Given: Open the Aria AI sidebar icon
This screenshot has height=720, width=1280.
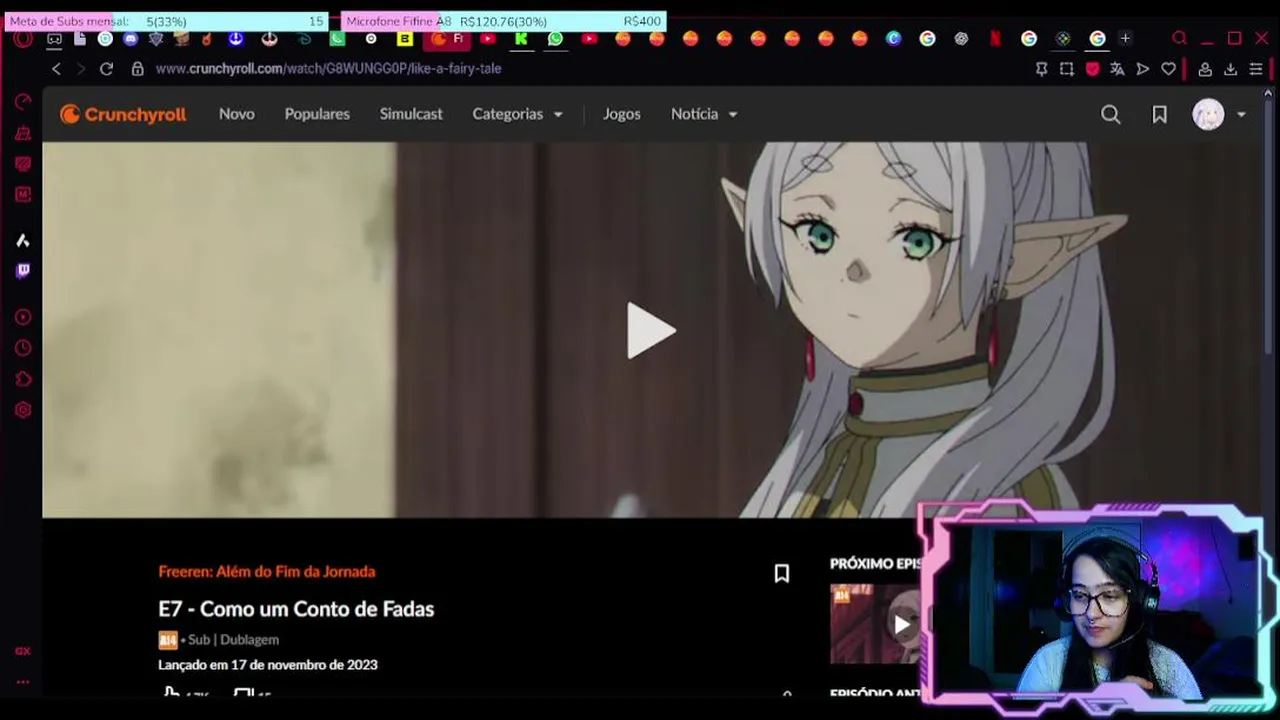Looking at the screenshot, I should point(23,241).
